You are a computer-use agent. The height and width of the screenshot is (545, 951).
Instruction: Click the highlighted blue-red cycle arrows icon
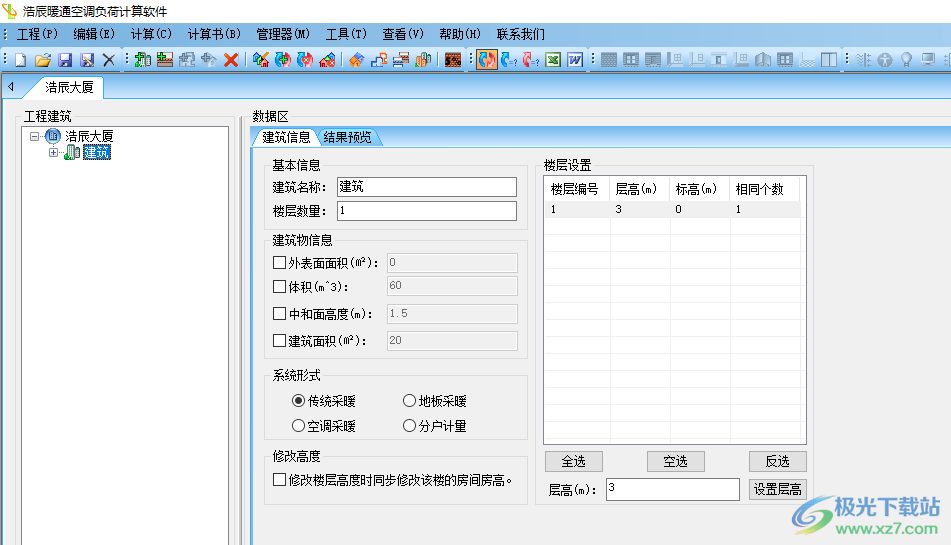point(486,59)
